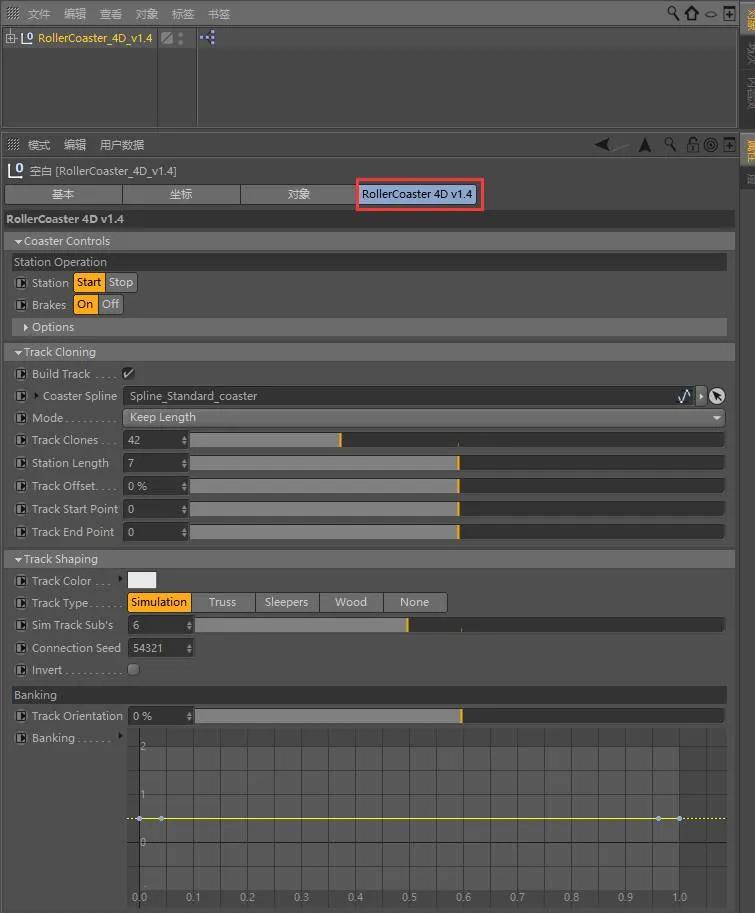Click the plus panel icon in Object Manager
Image resolution: width=755 pixels, height=913 pixels.
pos(729,13)
